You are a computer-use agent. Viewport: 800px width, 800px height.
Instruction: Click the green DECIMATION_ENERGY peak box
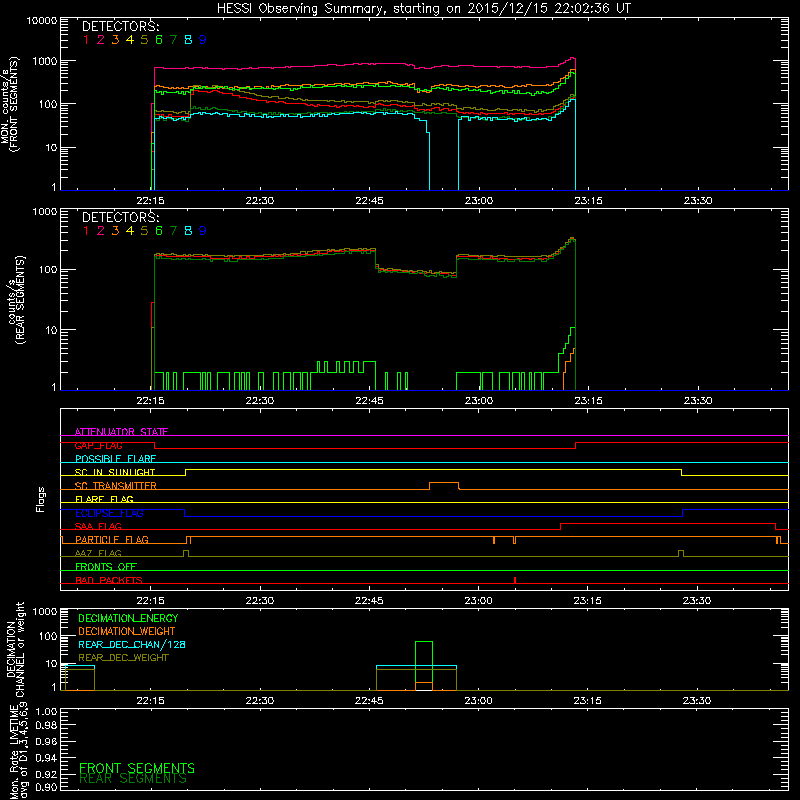tap(424, 666)
